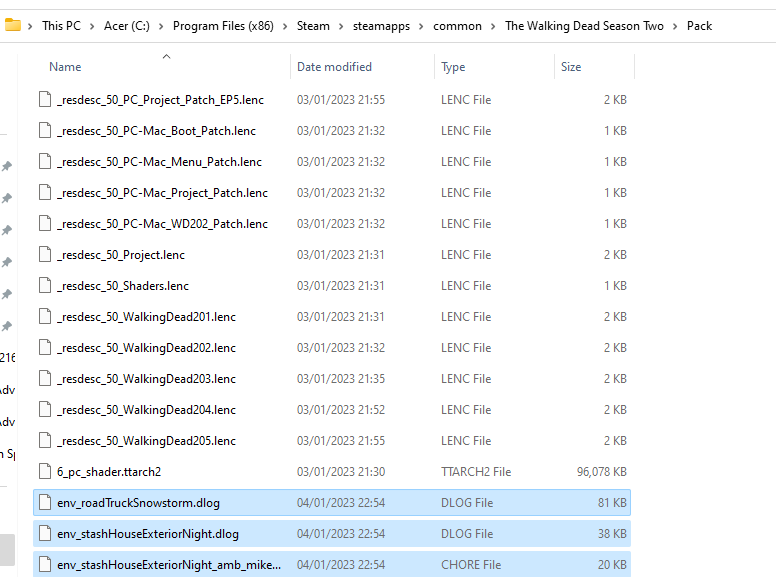Sort files by Name column header
Image resolution: width=776 pixels, height=577 pixels.
coord(65,67)
